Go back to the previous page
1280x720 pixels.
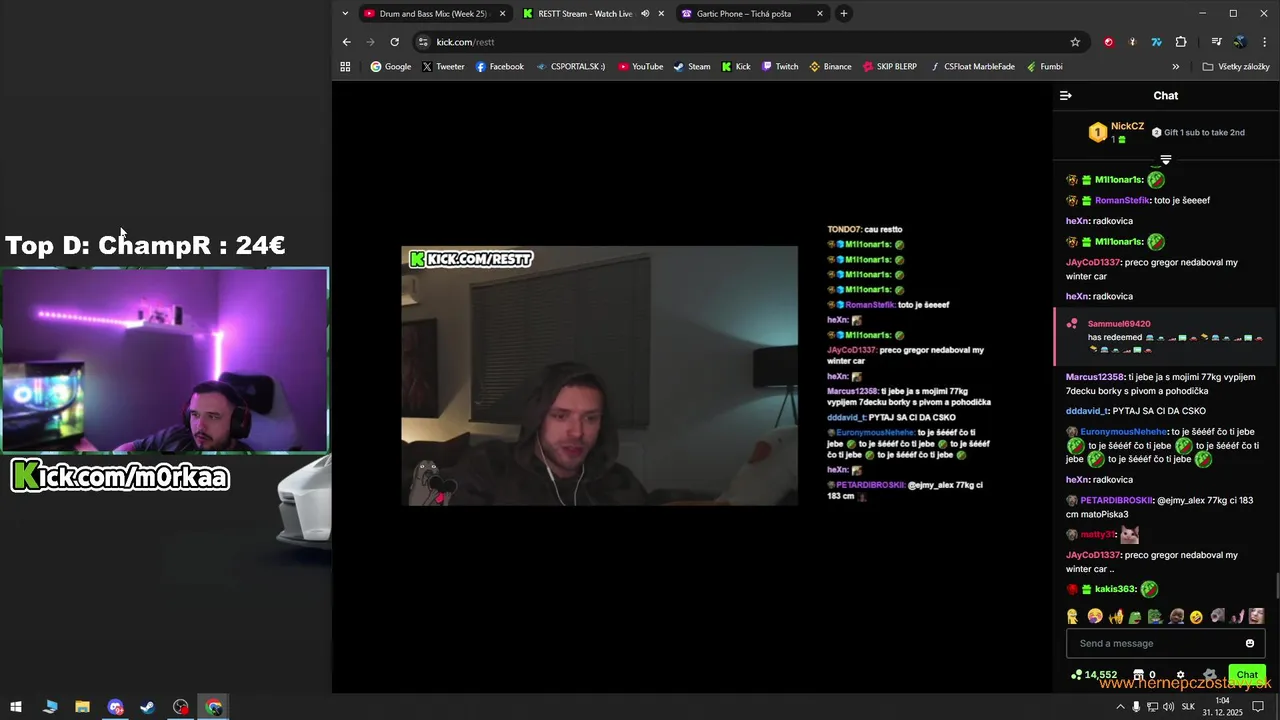coord(346,42)
